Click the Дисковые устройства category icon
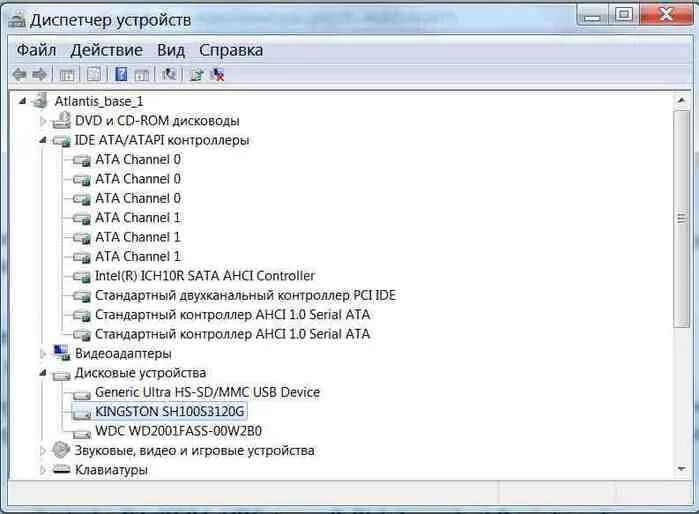Viewport: 699px width, 514px height. (x=61, y=374)
